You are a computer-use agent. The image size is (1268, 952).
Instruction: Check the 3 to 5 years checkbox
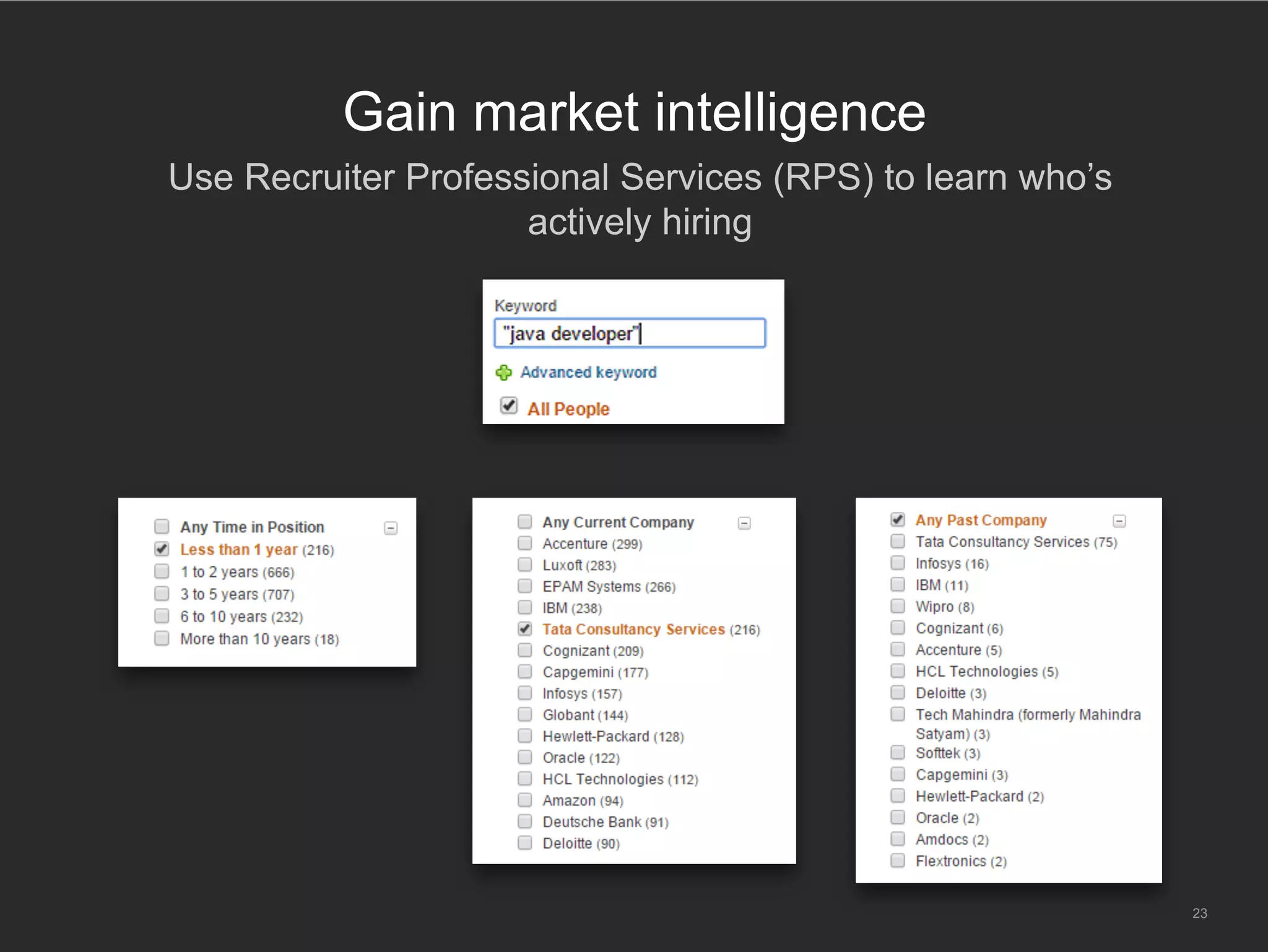click(162, 593)
